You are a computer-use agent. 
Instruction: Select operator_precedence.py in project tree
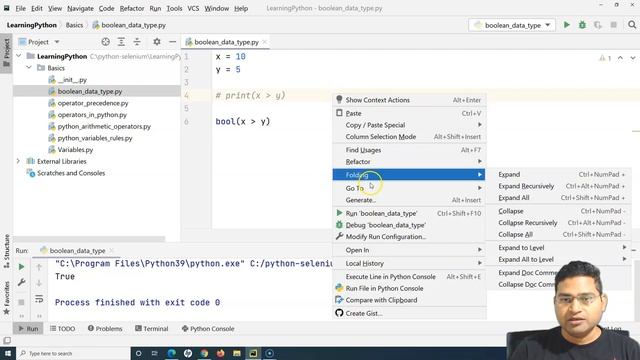[93, 103]
